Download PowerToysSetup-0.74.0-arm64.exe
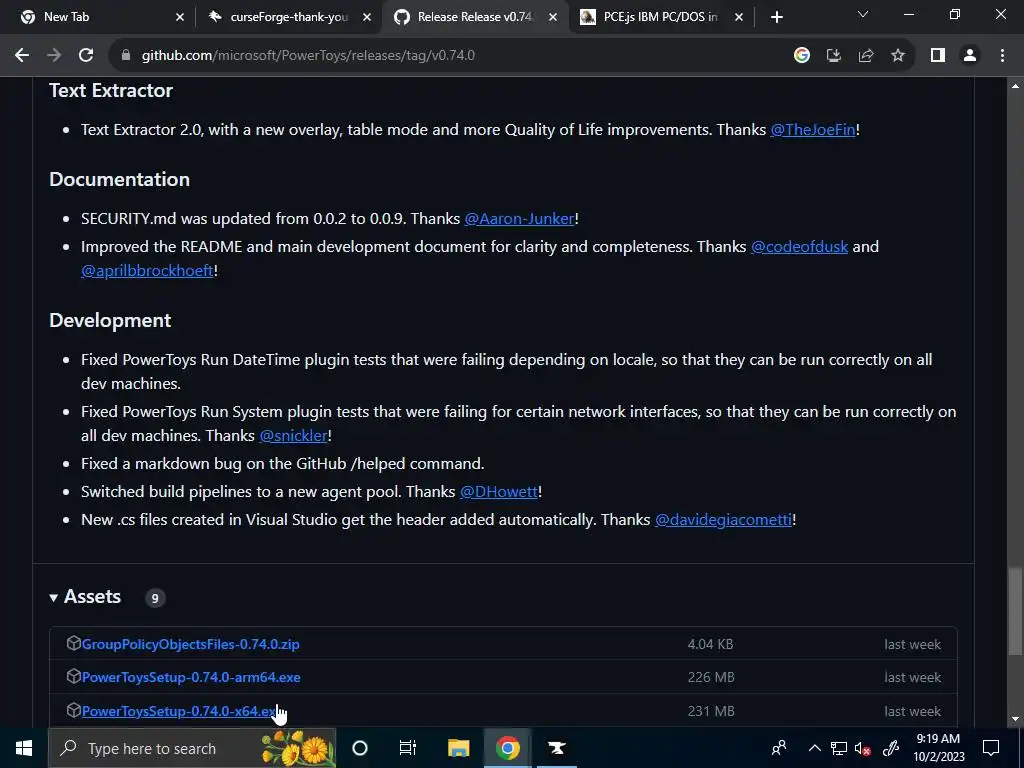The image size is (1024, 768). tap(191, 677)
